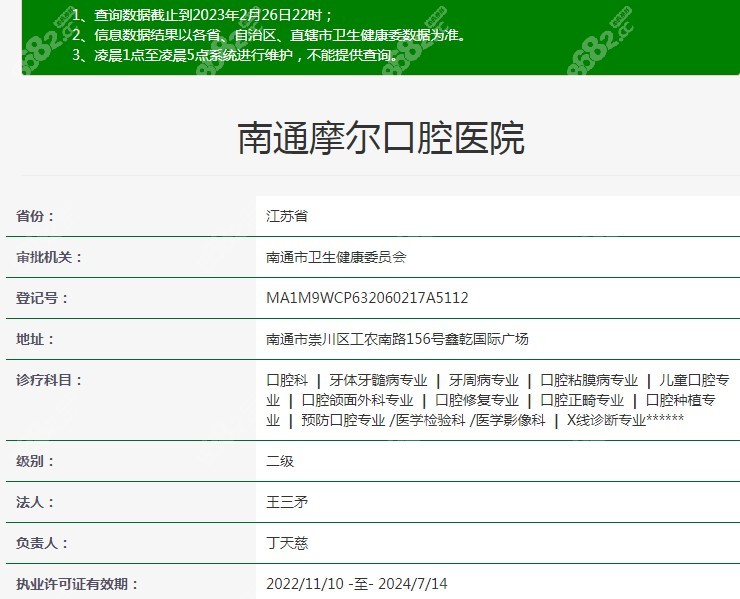Viewport: 740px width, 599px height.
Task: Click the 口腔粘膜病专业 entry
Action: click(x=589, y=380)
